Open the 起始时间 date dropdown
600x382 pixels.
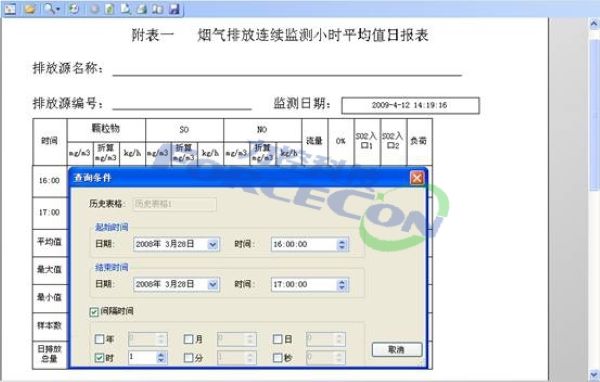(x=213, y=244)
